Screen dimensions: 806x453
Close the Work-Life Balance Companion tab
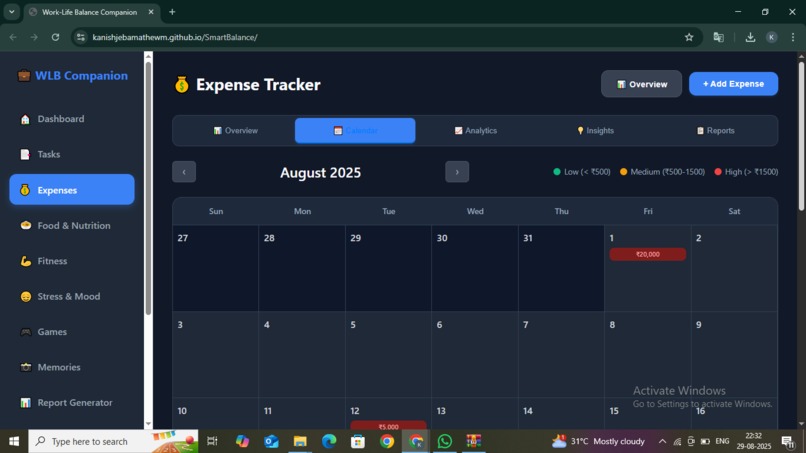(151, 12)
